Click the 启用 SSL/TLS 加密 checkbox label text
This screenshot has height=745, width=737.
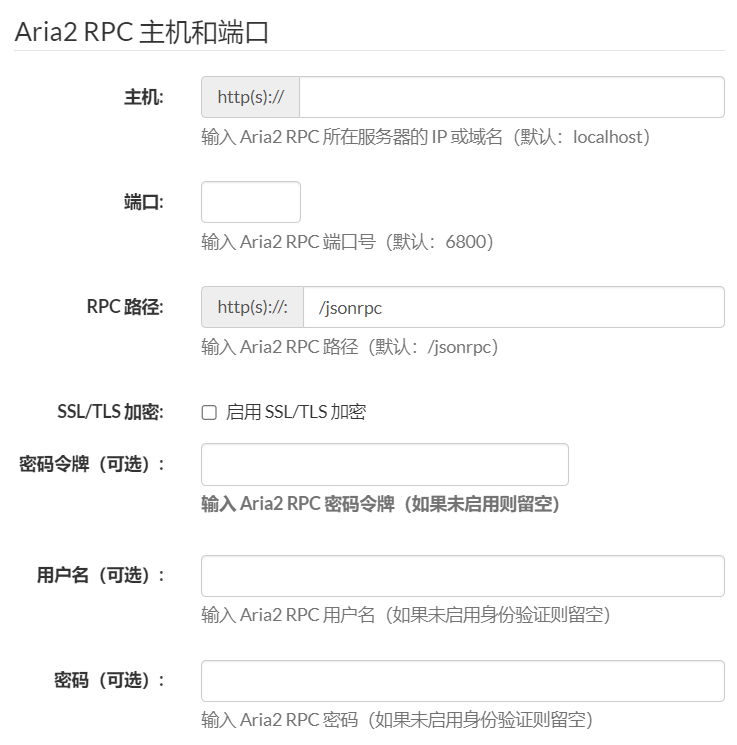click(x=296, y=412)
